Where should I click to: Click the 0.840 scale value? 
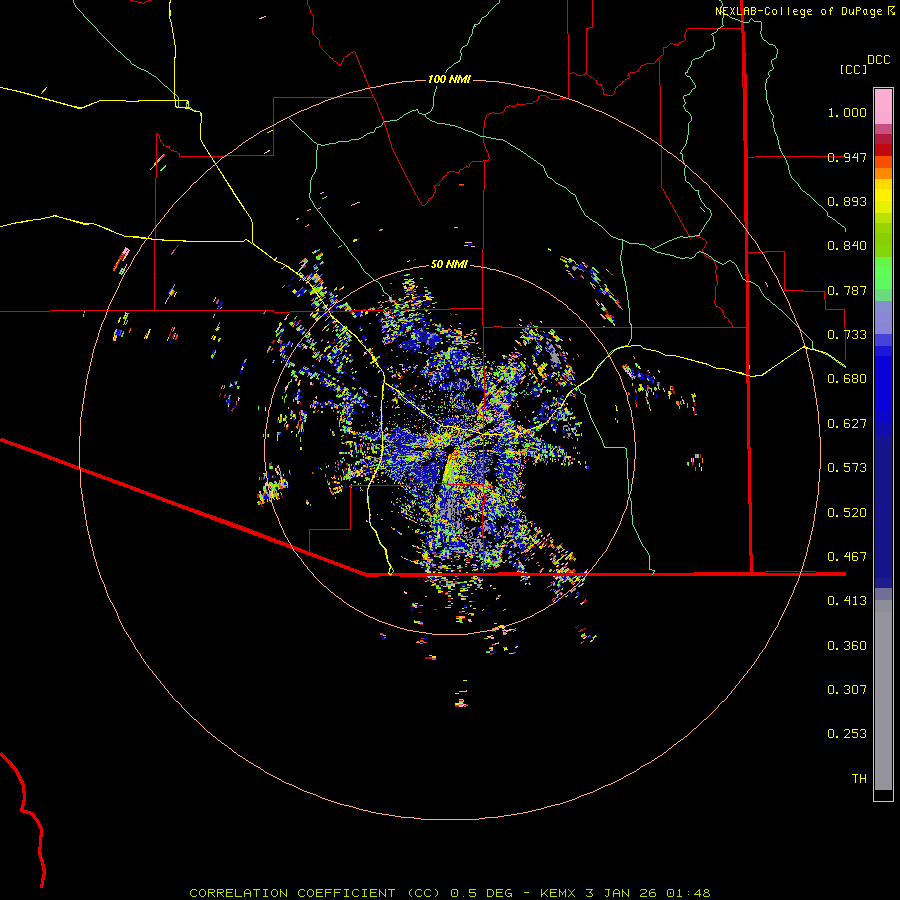(847, 246)
